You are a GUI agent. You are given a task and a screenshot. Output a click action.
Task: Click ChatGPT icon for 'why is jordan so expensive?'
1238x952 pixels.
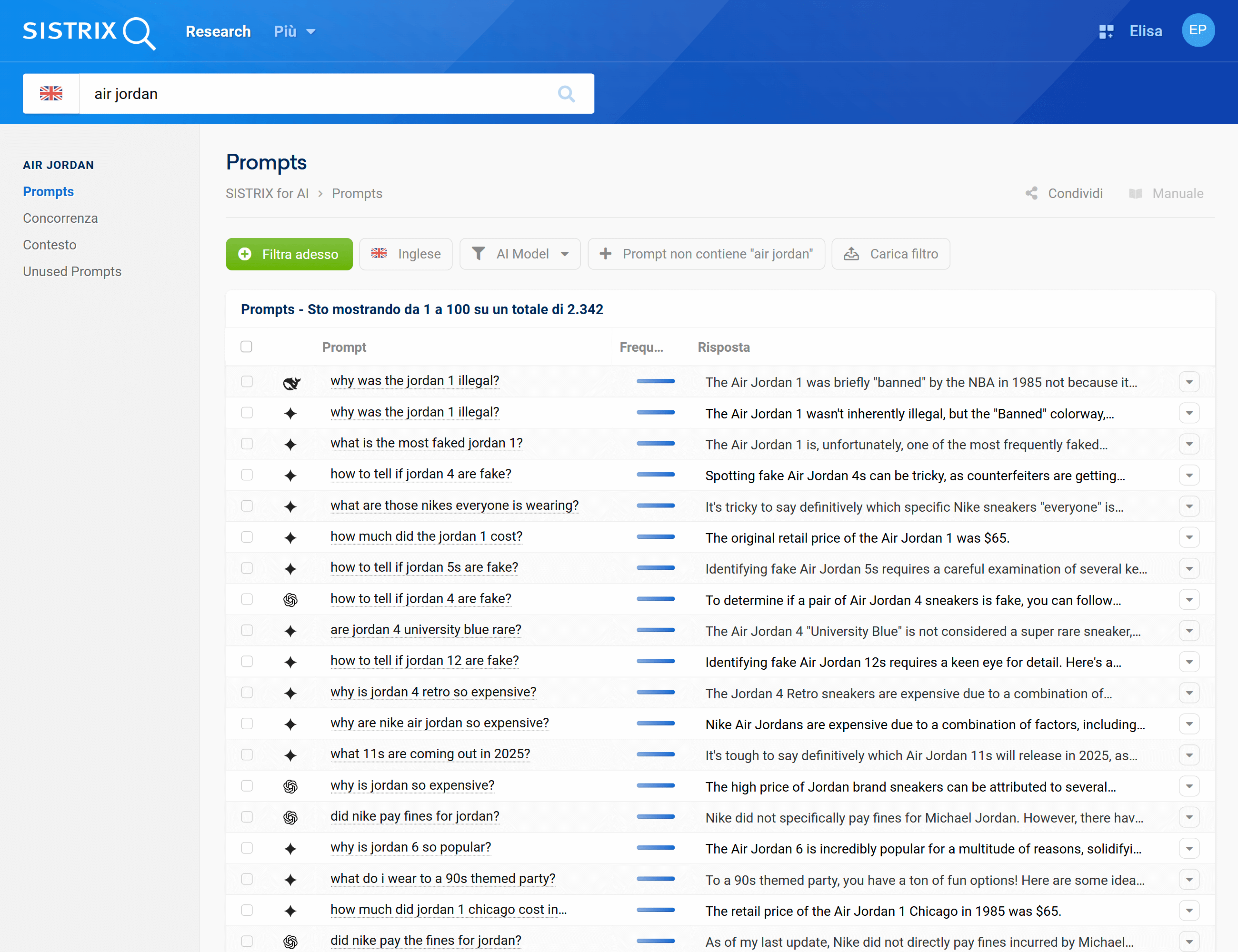(x=290, y=786)
